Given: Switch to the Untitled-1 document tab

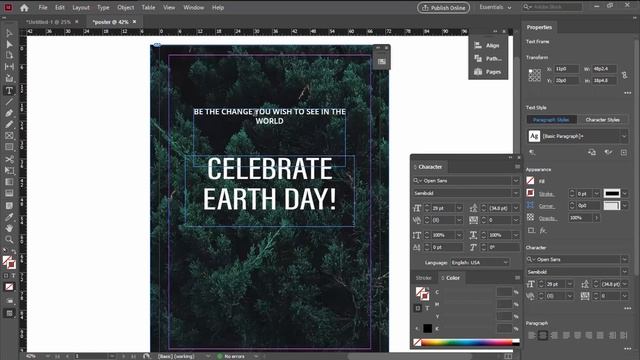Looking at the screenshot, I should click(48, 22).
